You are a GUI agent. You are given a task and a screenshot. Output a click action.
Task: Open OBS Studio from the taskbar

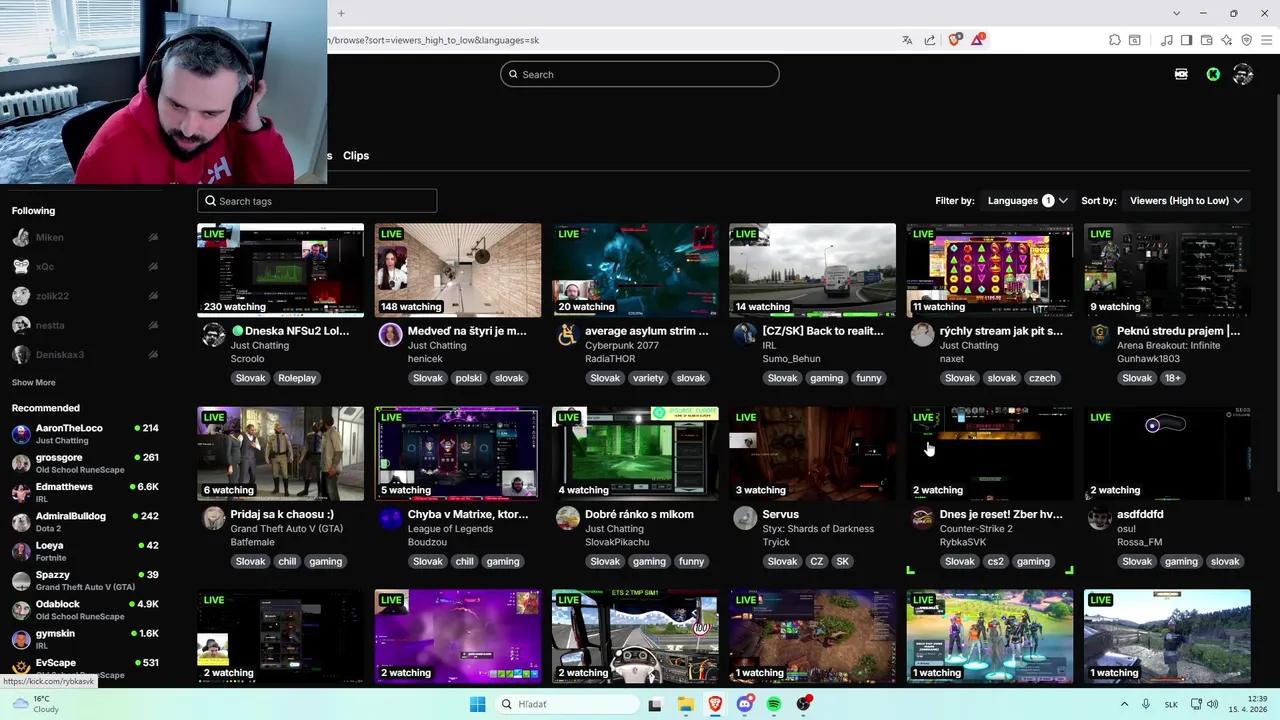pyautogui.click(x=804, y=704)
